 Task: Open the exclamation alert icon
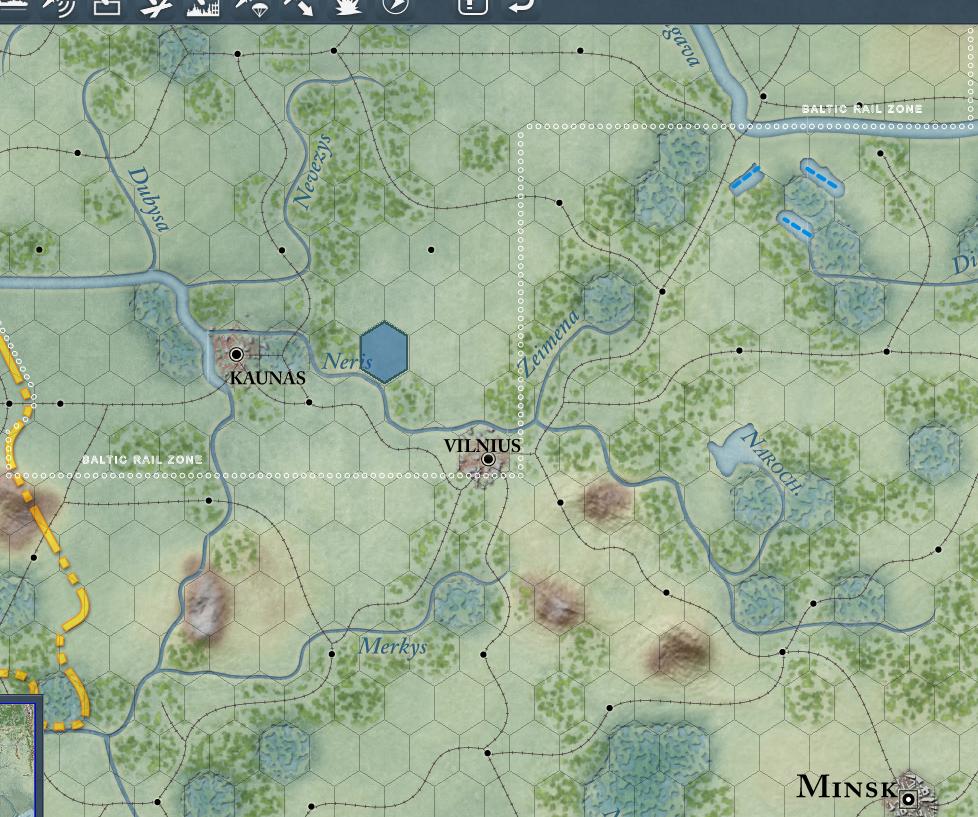(x=473, y=6)
